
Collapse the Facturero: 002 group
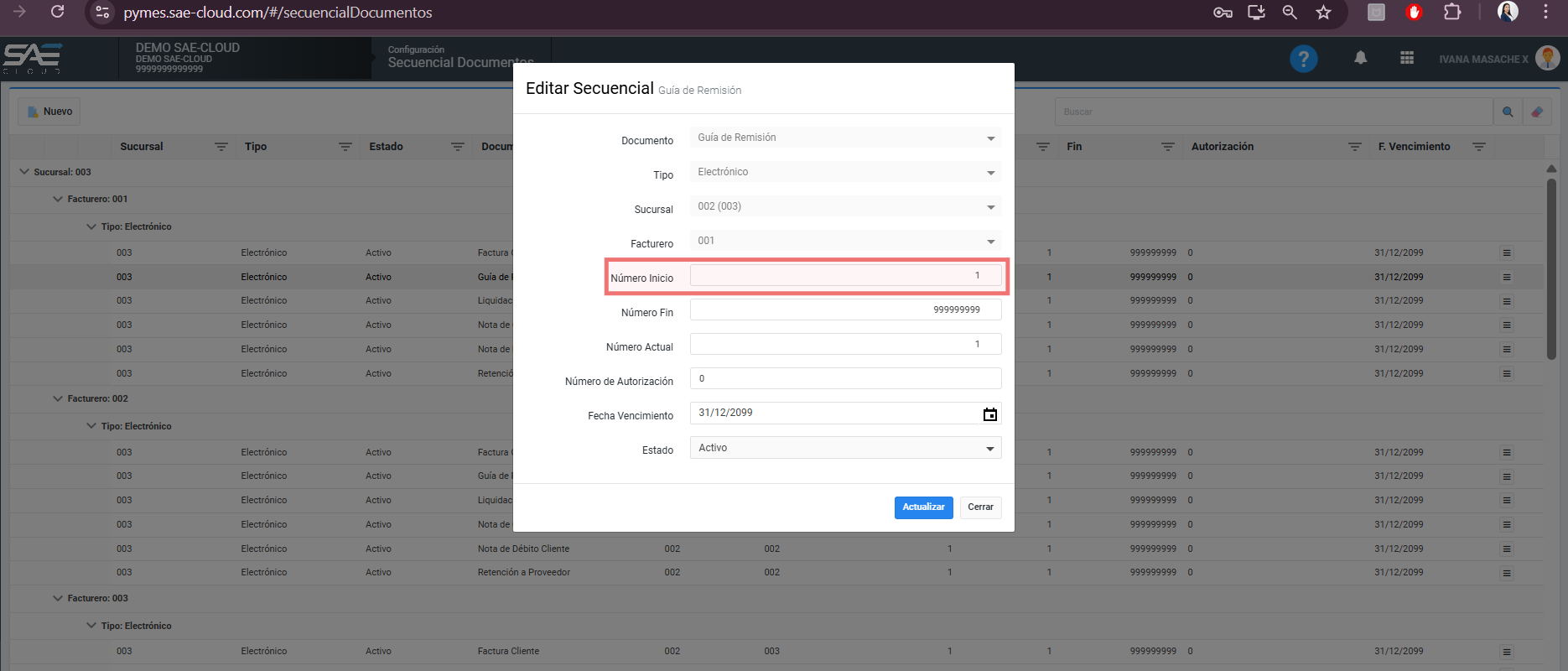click(58, 399)
